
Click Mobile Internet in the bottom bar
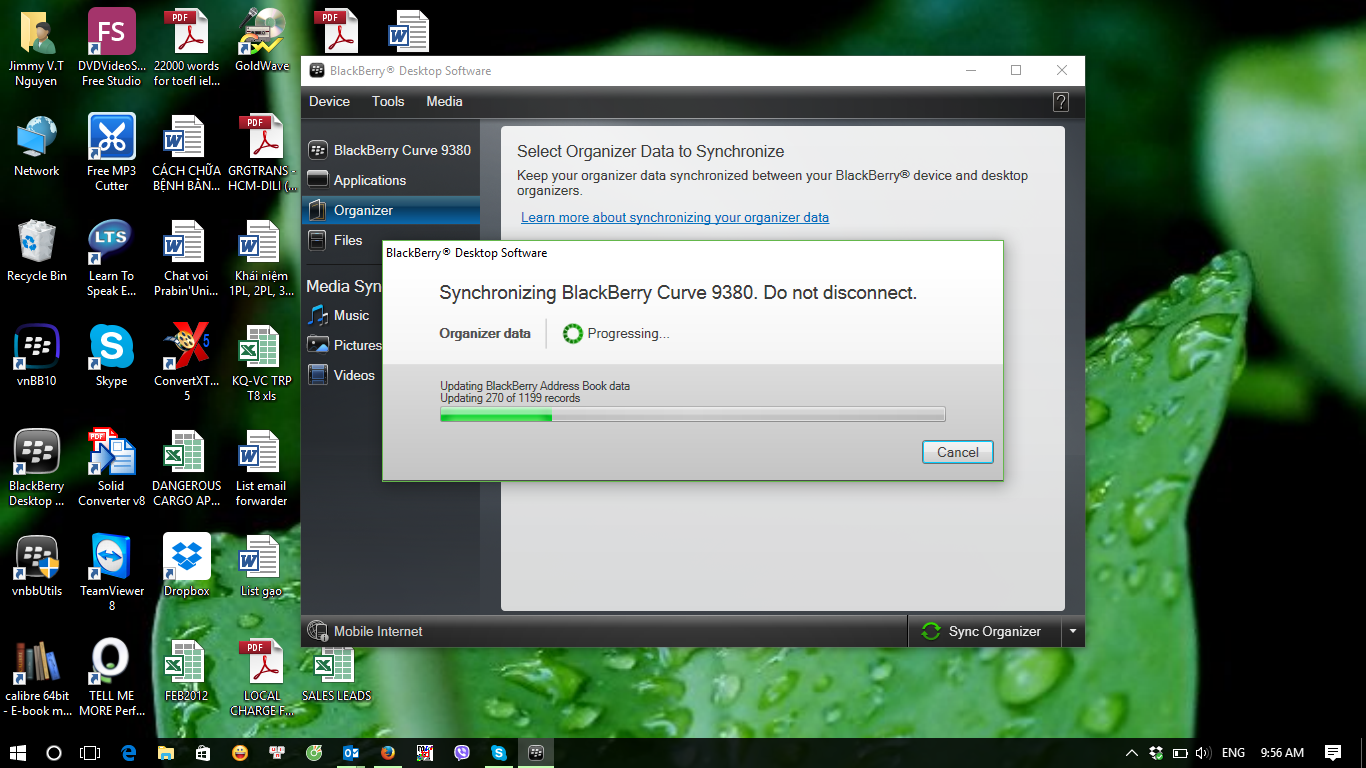pos(365,631)
